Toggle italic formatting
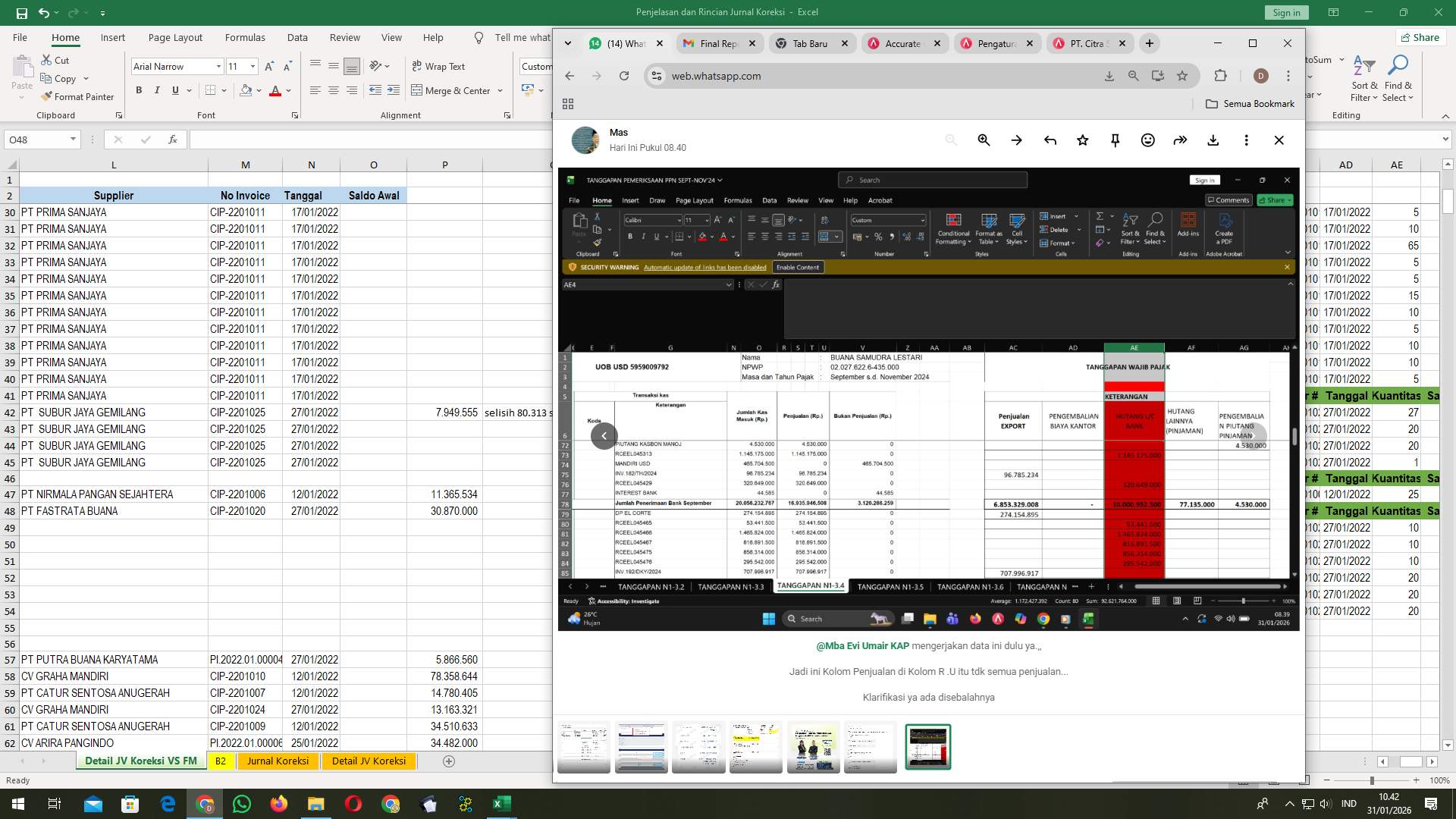The image size is (1456, 819). tap(157, 90)
